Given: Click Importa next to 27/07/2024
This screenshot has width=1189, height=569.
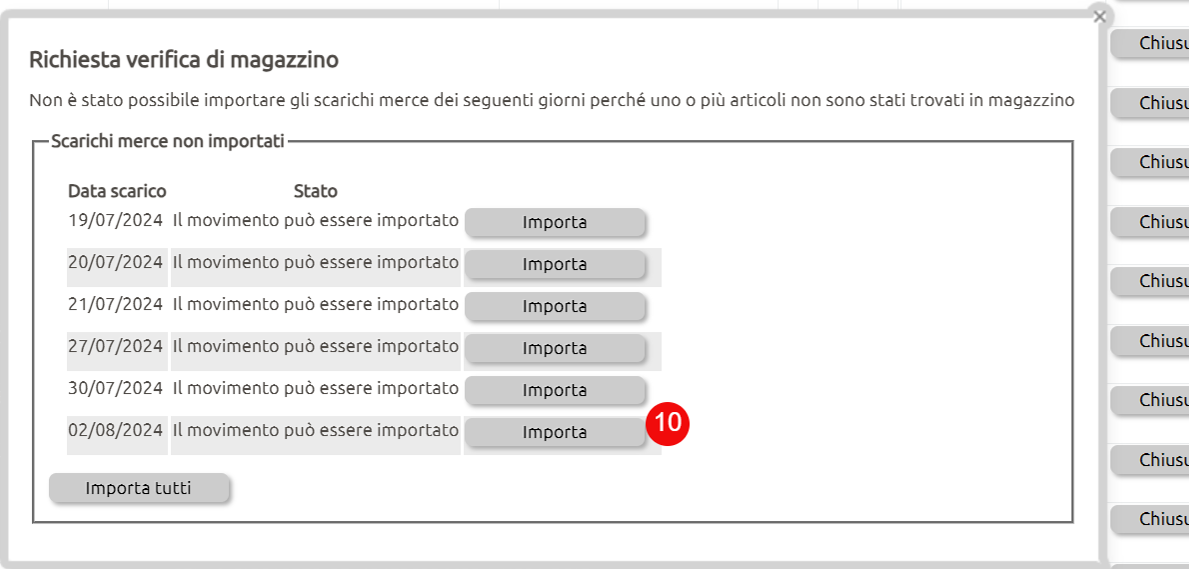Looking at the screenshot, I should click(x=554, y=348).
